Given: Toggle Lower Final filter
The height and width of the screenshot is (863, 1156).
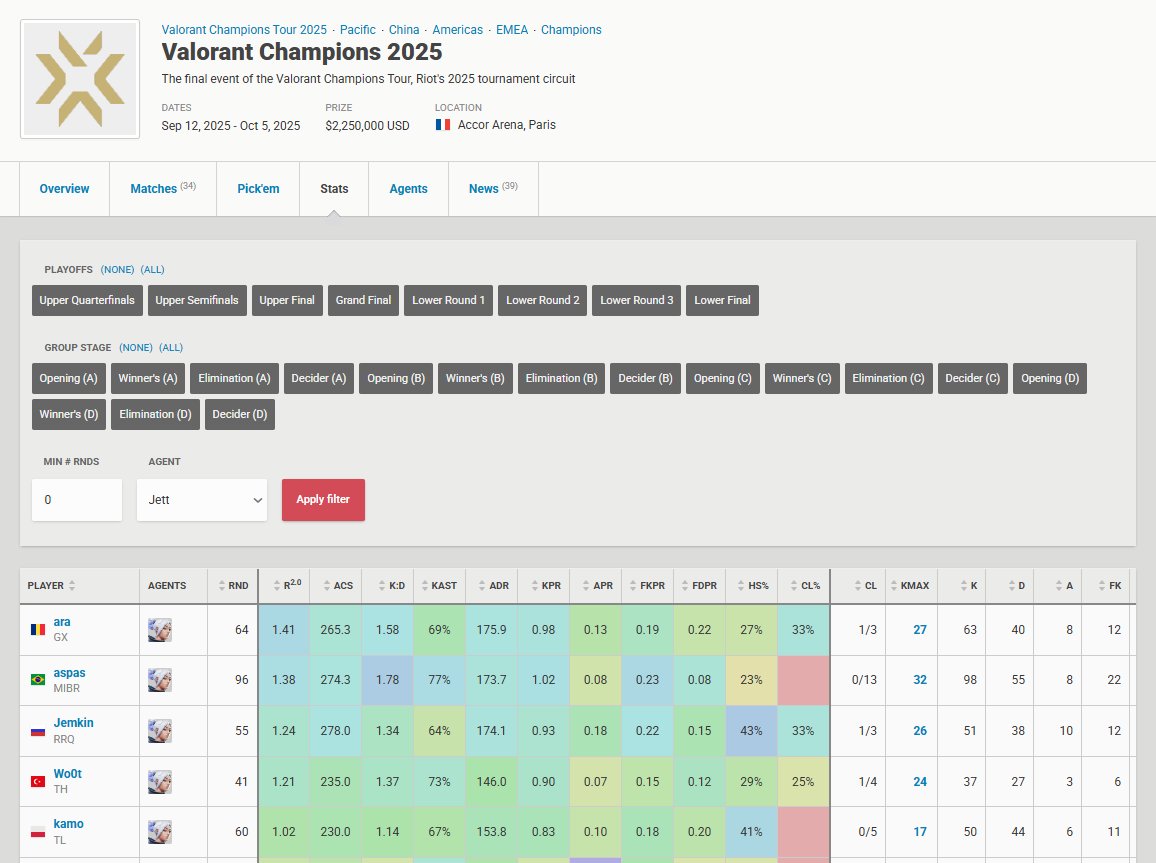Looking at the screenshot, I should (x=722, y=300).
